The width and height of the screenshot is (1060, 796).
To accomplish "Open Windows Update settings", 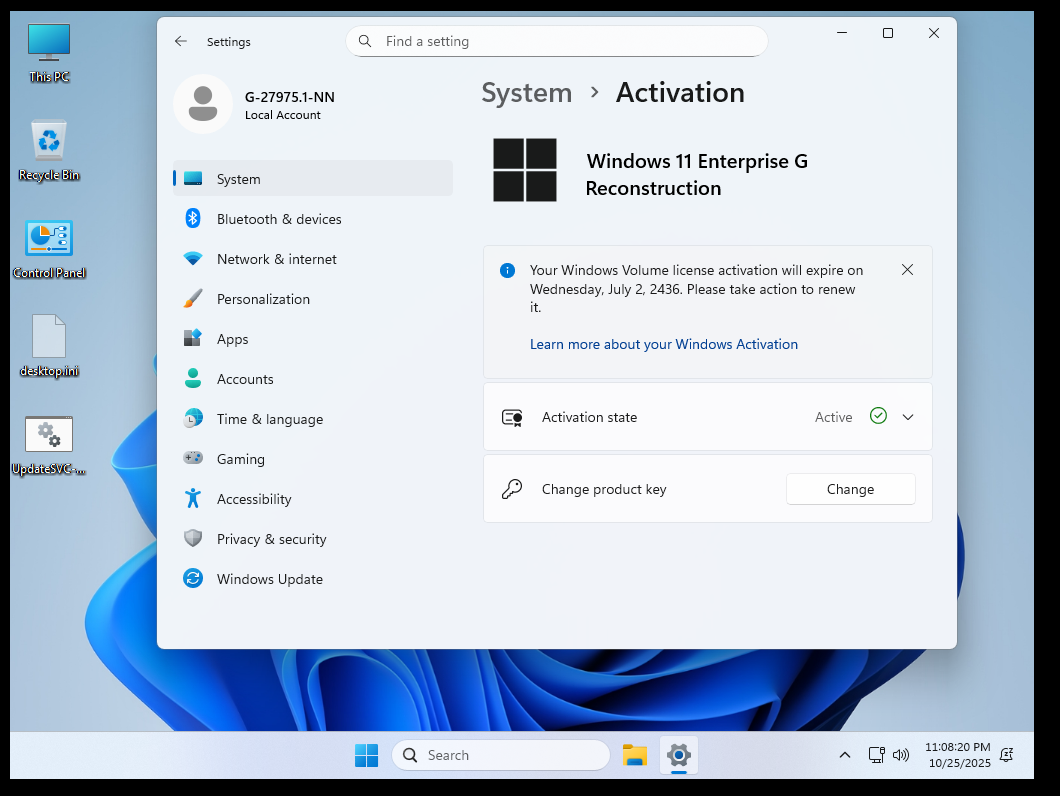I will 313,578.
